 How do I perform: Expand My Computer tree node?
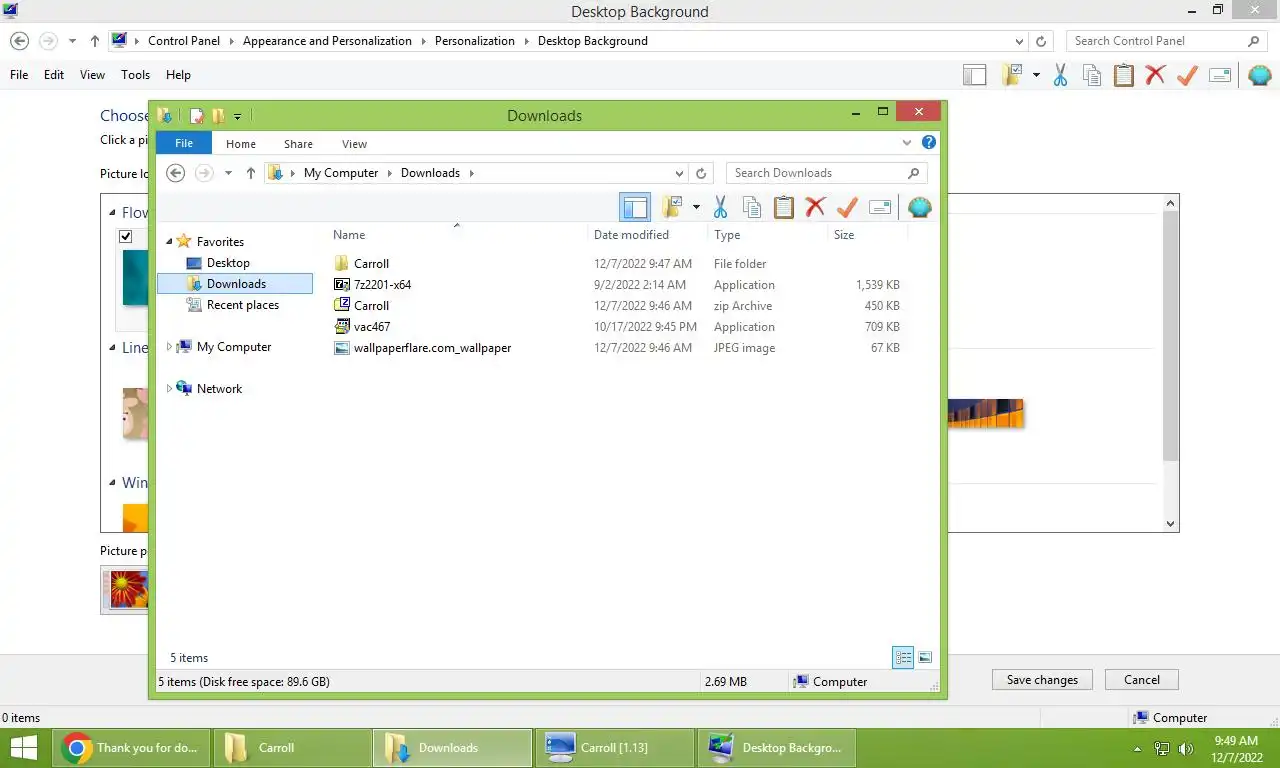[x=169, y=347]
